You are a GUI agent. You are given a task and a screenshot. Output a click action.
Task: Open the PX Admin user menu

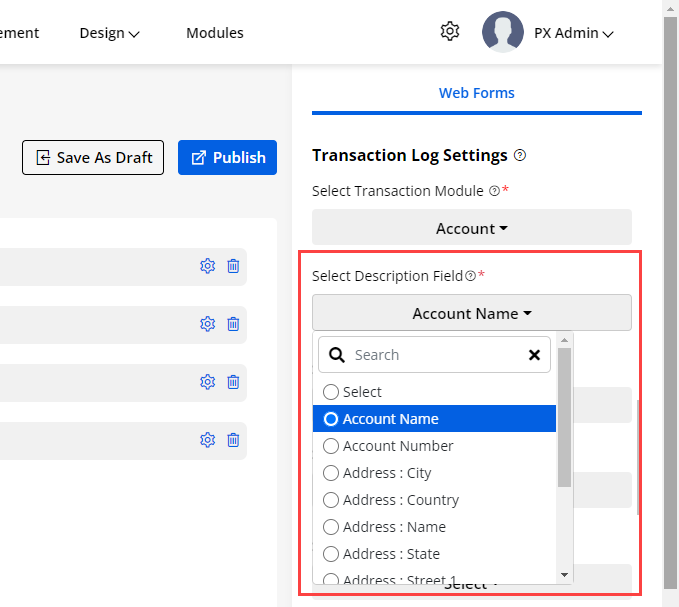pyautogui.click(x=573, y=33)
